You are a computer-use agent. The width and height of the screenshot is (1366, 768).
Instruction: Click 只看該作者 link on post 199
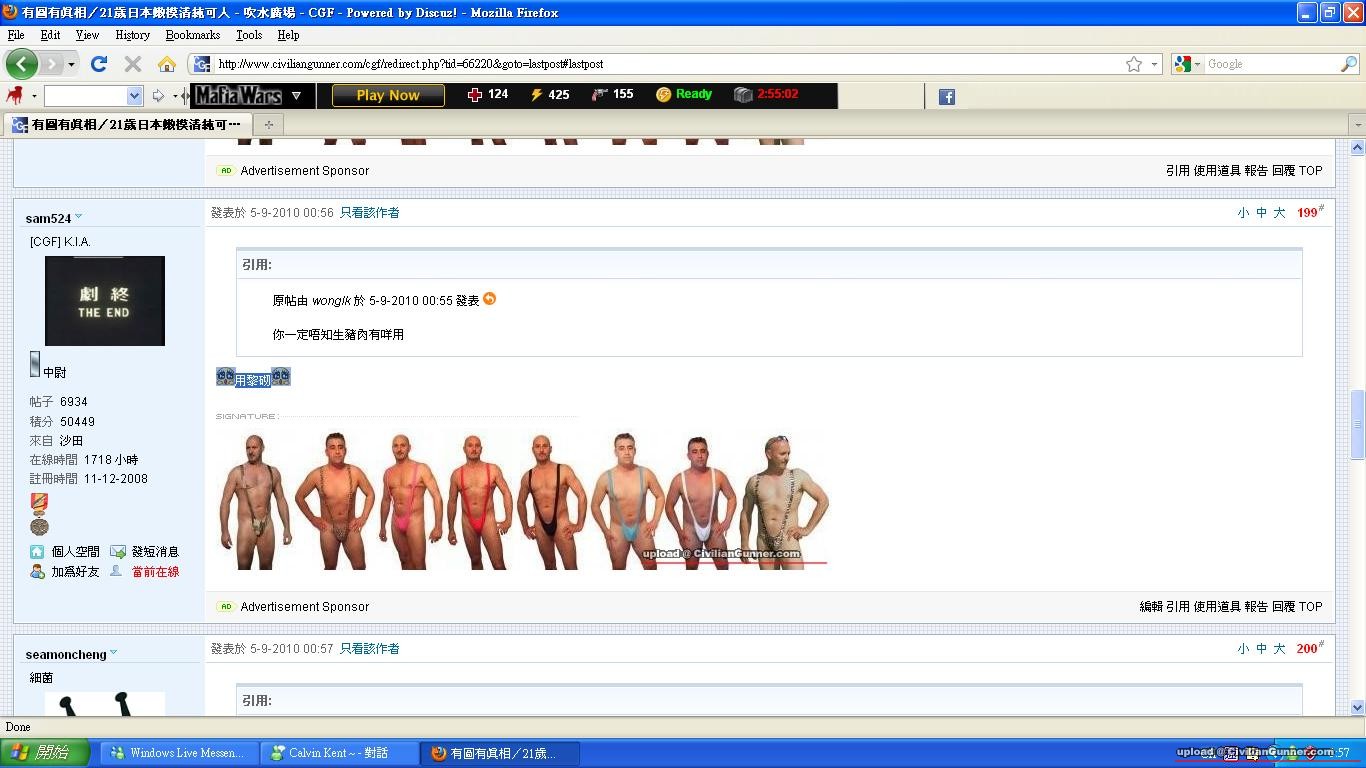pyautogui.click(x=369, y=213)
